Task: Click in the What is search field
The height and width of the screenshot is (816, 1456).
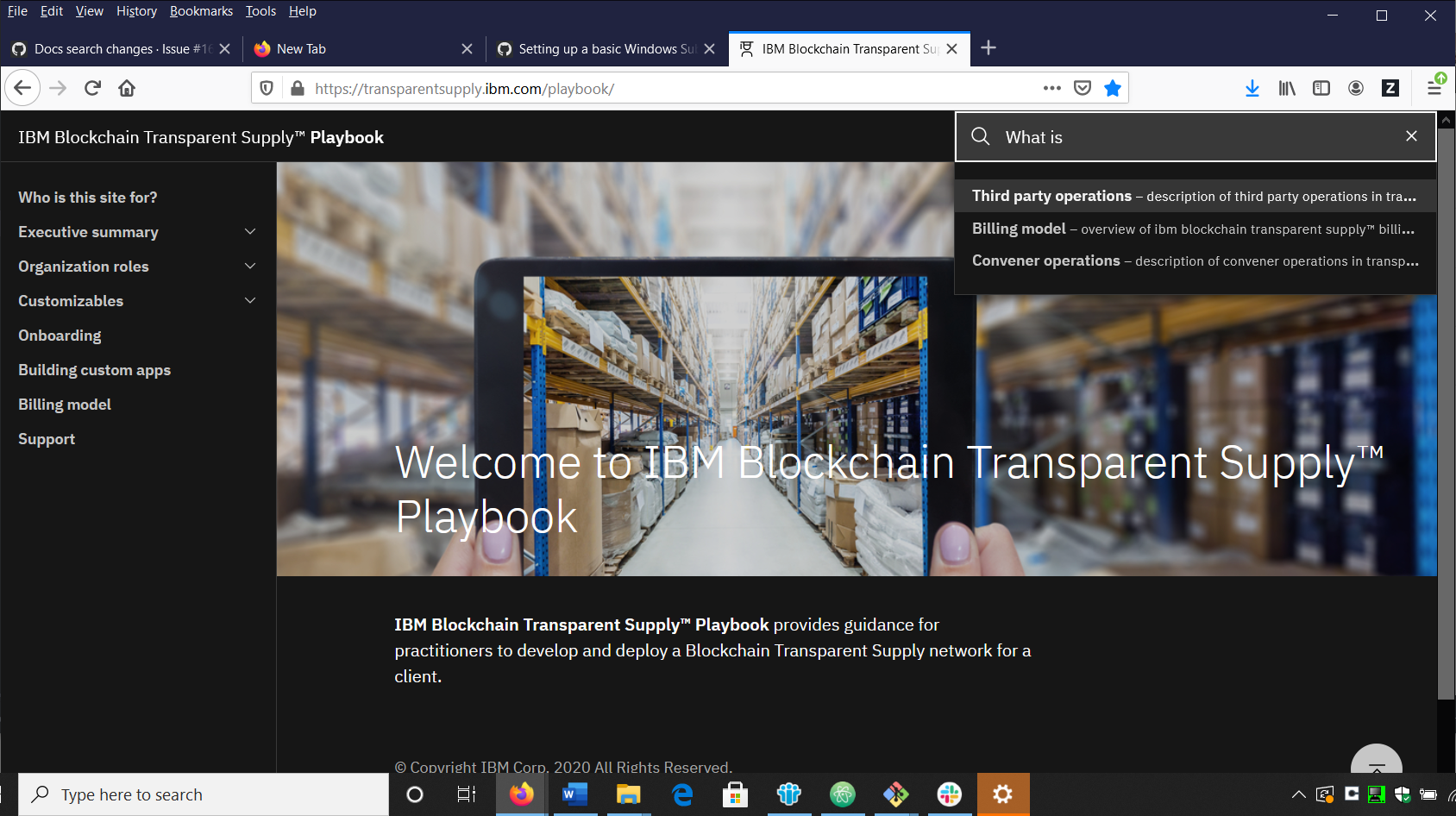Action: [1195, 136]
